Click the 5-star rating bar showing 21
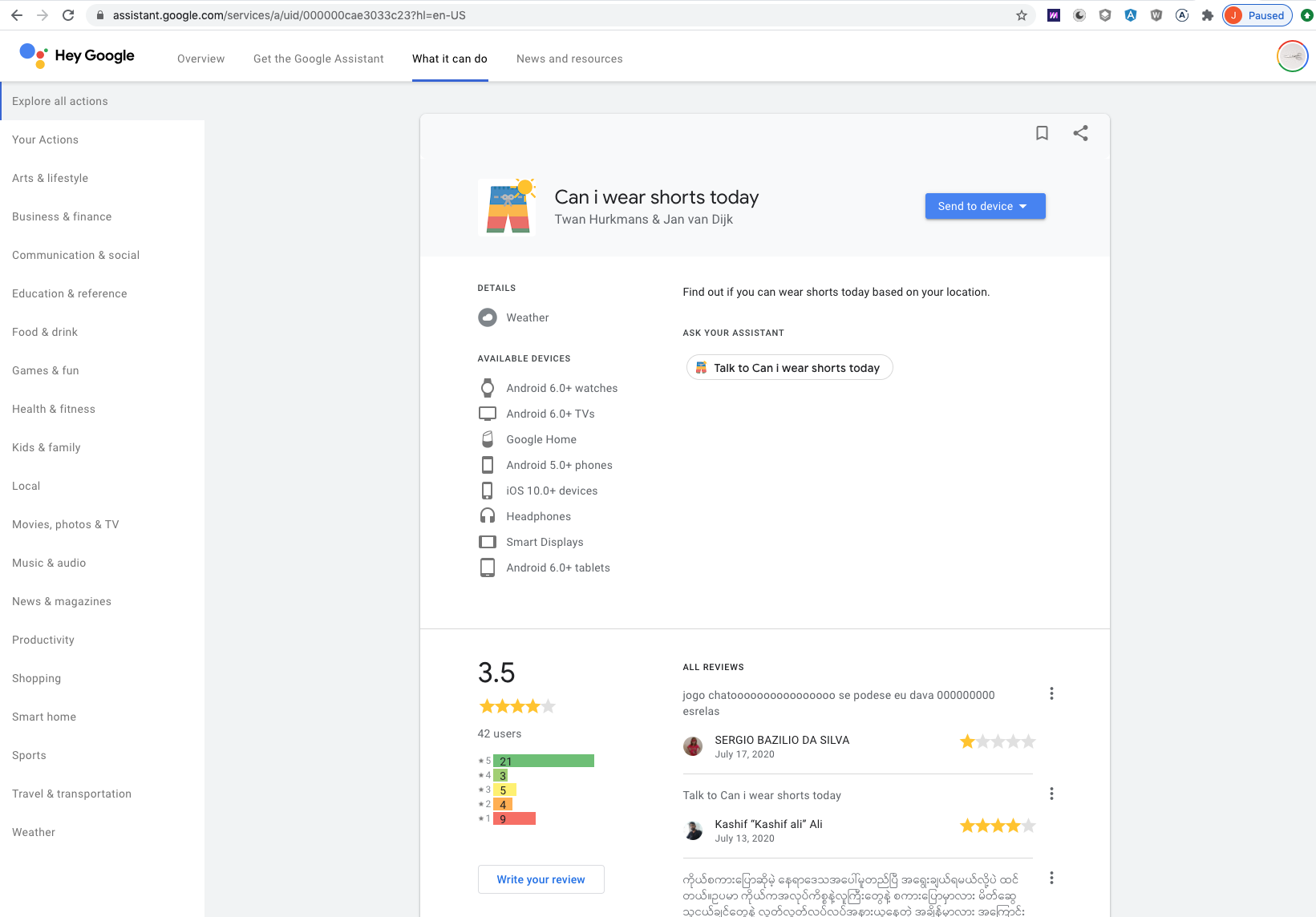Viewport: 1316px width, 917px height. coord(544,761)
